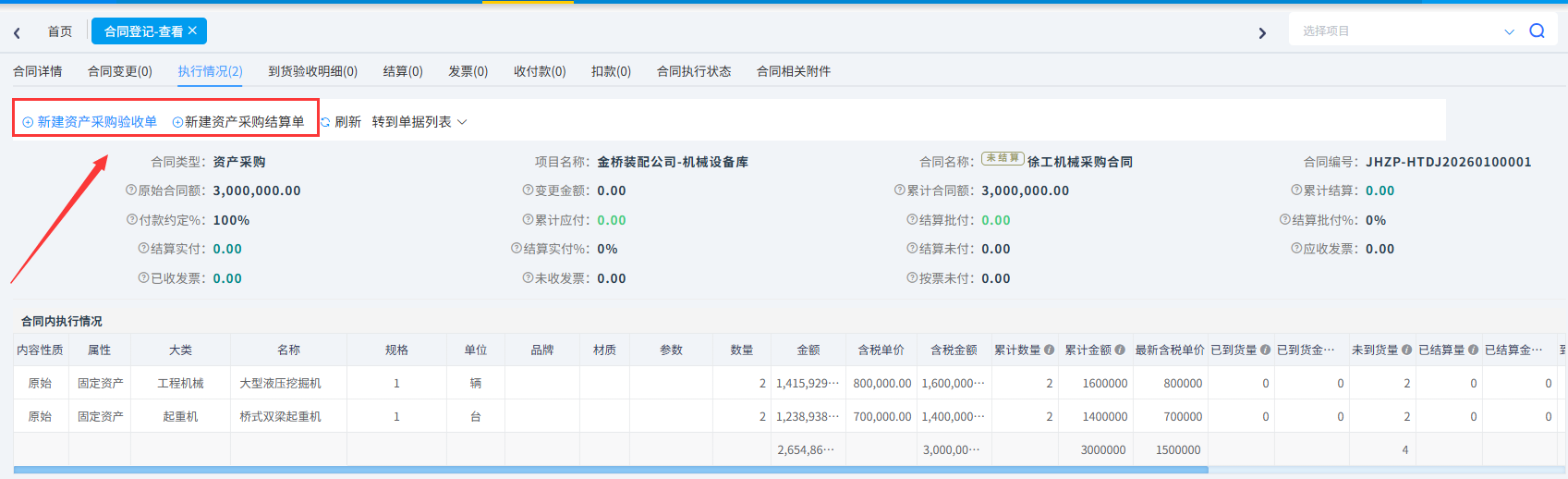Click 新建资产采购结算单 button
The image size is (1568, 479).
(238, 122)
